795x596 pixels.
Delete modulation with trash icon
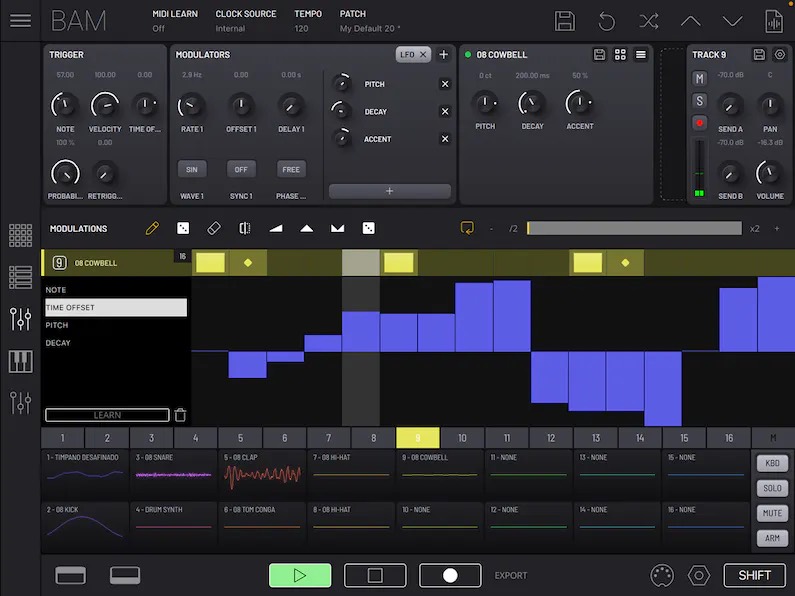pos(180,415)
